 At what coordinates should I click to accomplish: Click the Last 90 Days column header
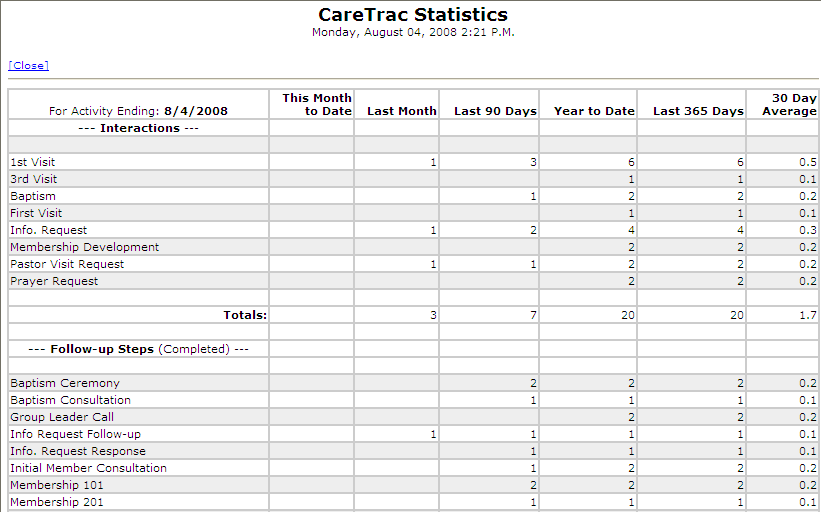[x=495, y=111]
